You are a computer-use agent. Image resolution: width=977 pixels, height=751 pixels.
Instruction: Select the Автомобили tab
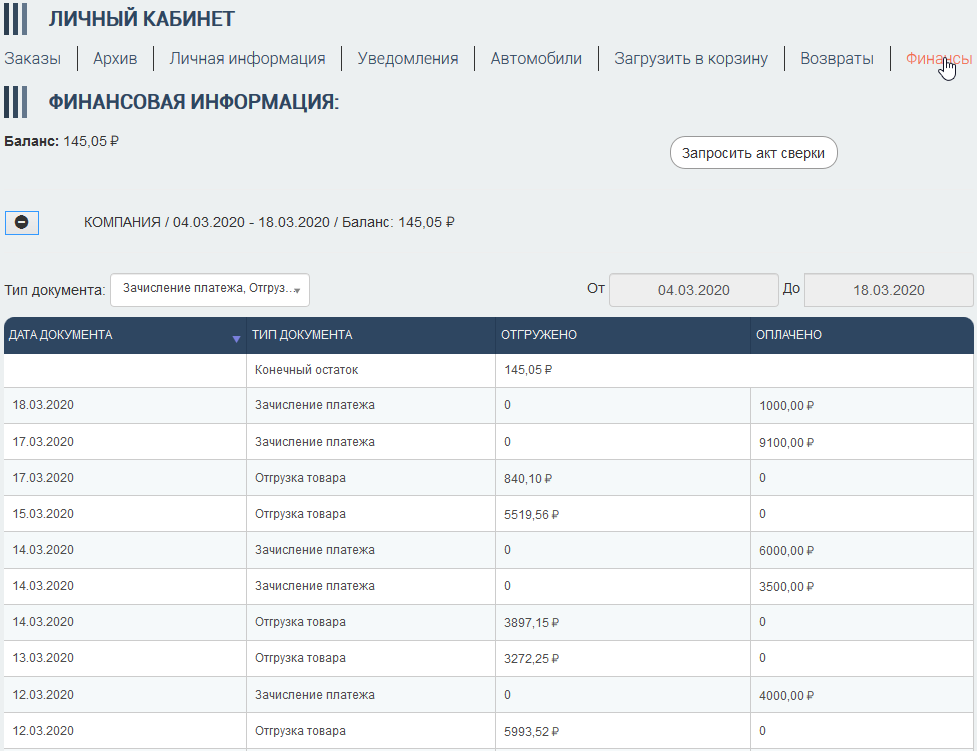tap(536, 59)
